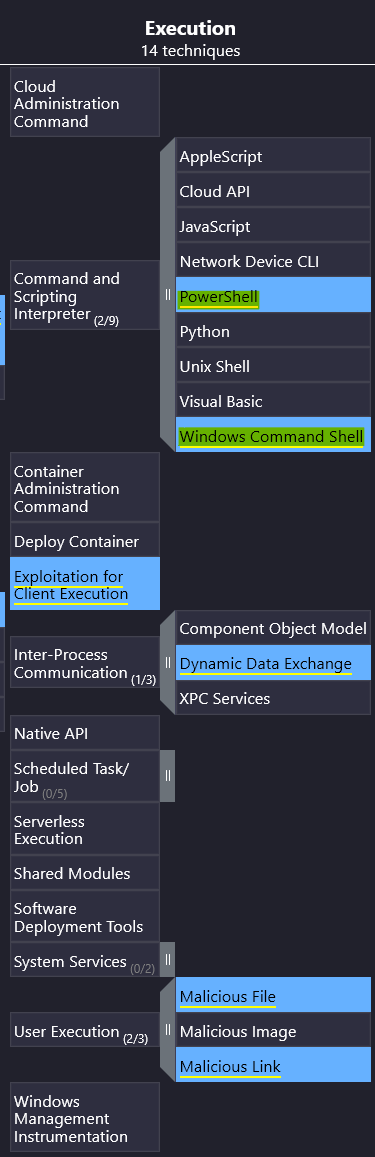Select Exploitation for Client Execution technique
The image size is (375, 1157).
click(x=85, y=583)
